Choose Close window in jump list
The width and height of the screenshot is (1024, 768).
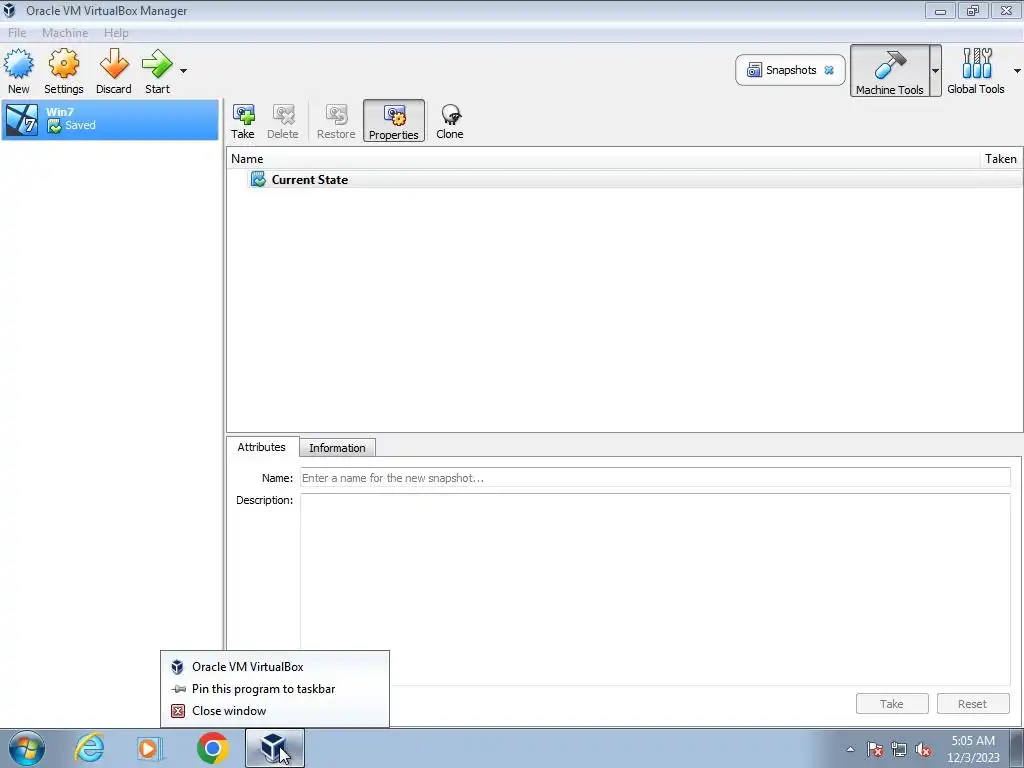pos(275,711)
